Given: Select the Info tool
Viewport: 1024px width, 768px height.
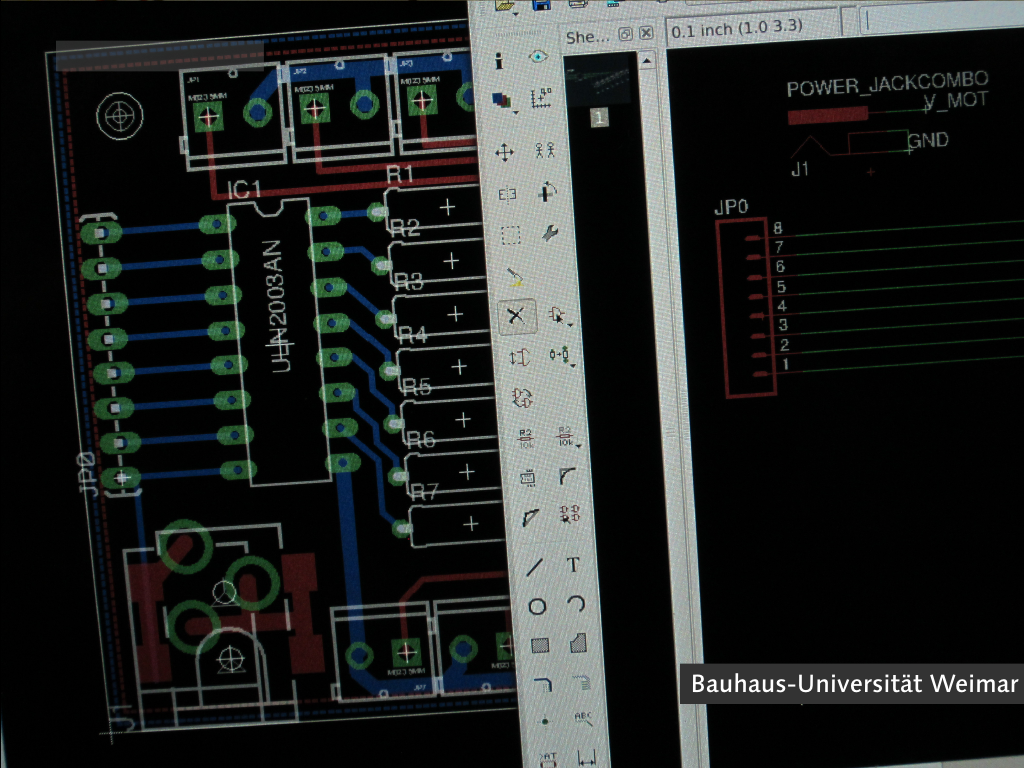Looking at the screenshot, I should (x=499, y=61).
